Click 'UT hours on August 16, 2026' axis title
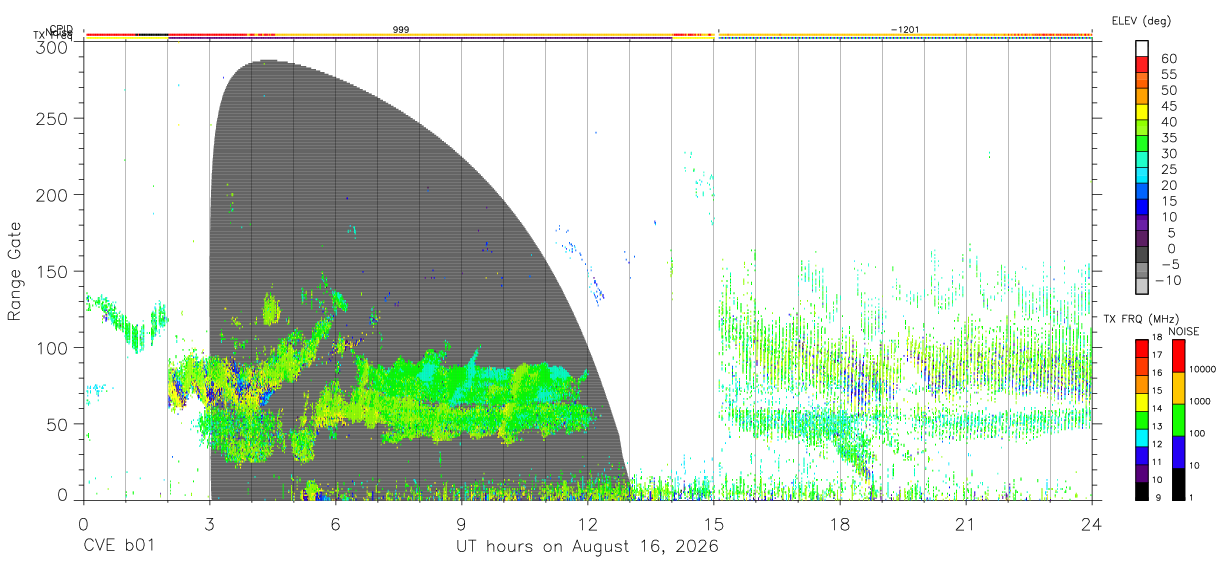Image resolution: width=1228 pixels, height=567 pixels. 587,547
